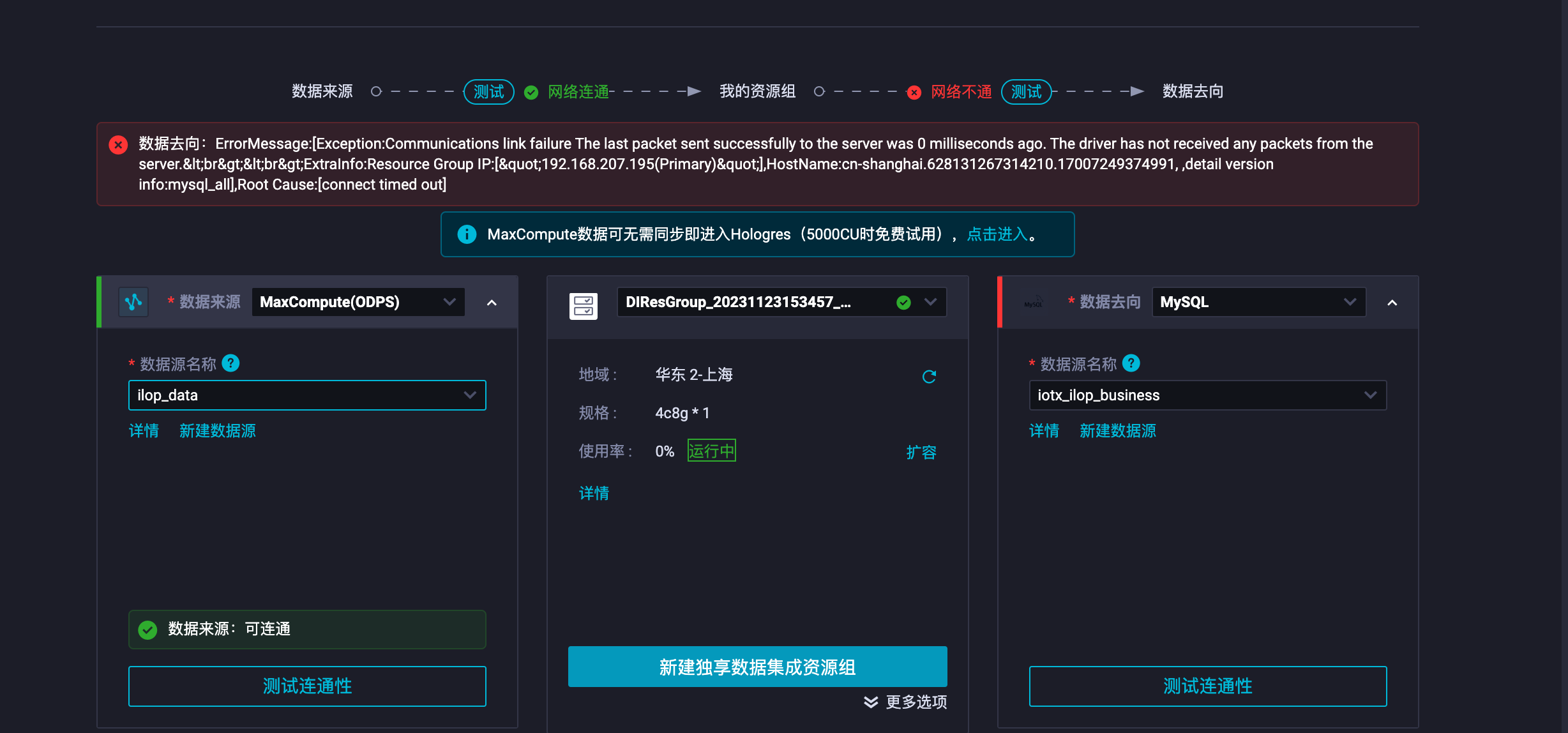
Task: Click source panel 测试连通性 button
Action: [307, 686]
